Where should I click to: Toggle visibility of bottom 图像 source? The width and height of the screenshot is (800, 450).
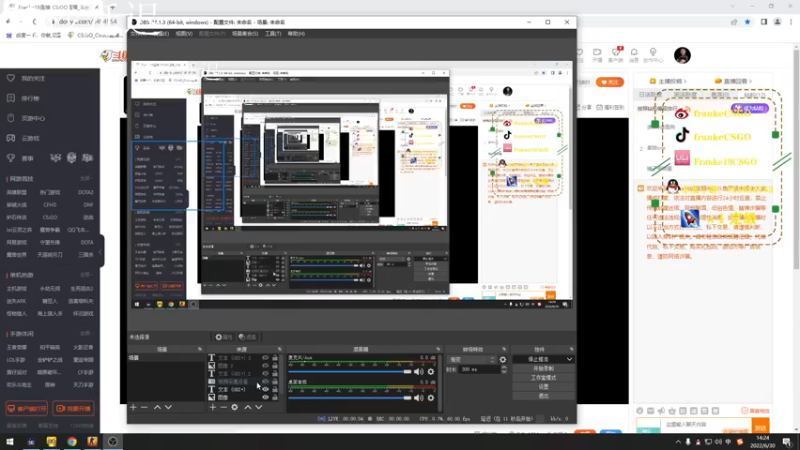tap(265, 397)
